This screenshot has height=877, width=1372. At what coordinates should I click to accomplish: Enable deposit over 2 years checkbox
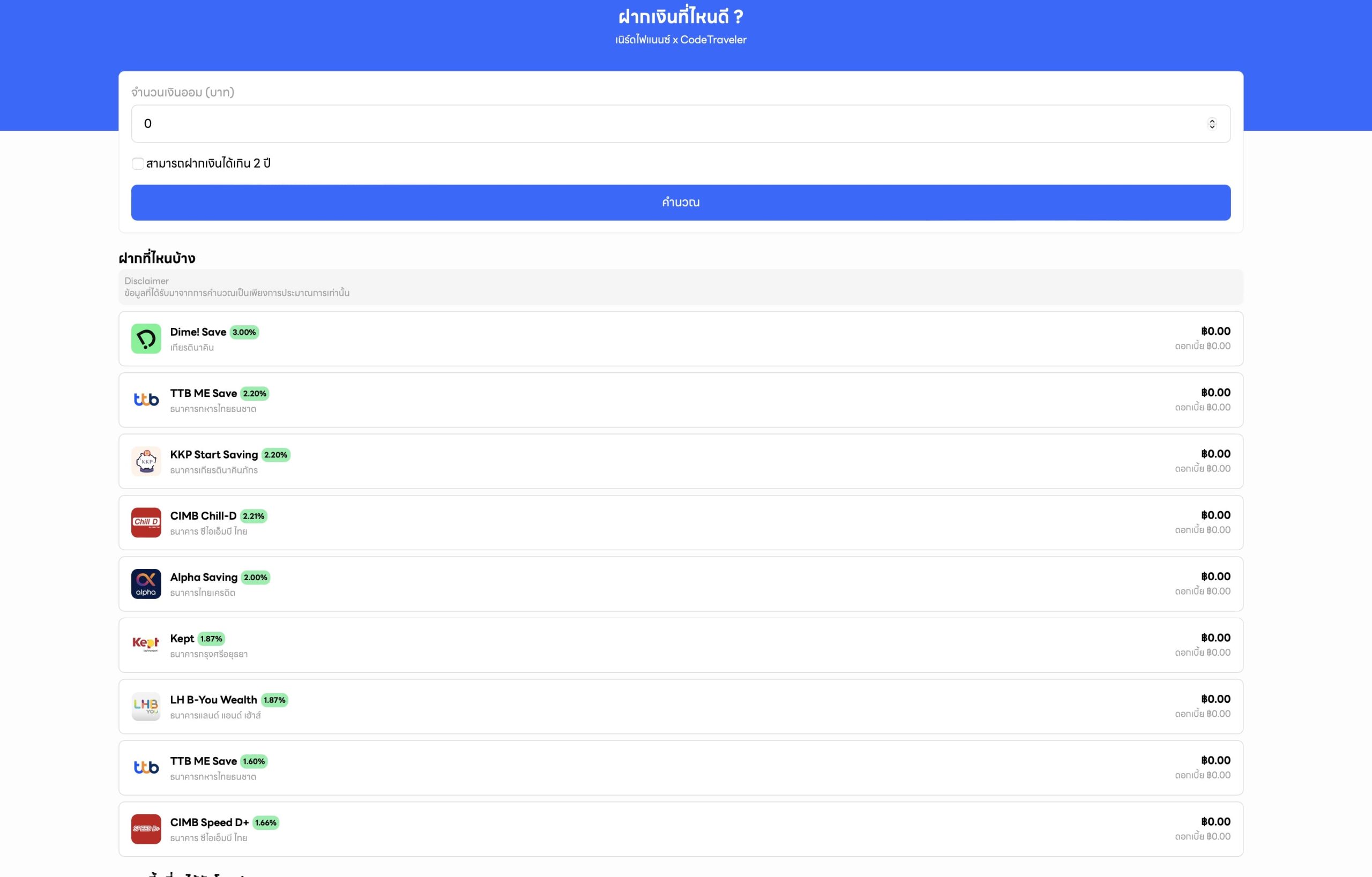pos(137,164)
